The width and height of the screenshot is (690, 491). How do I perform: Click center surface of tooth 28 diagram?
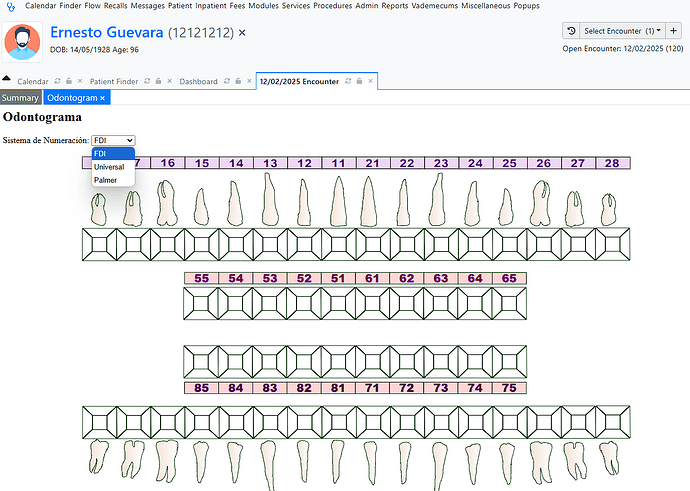612,244
